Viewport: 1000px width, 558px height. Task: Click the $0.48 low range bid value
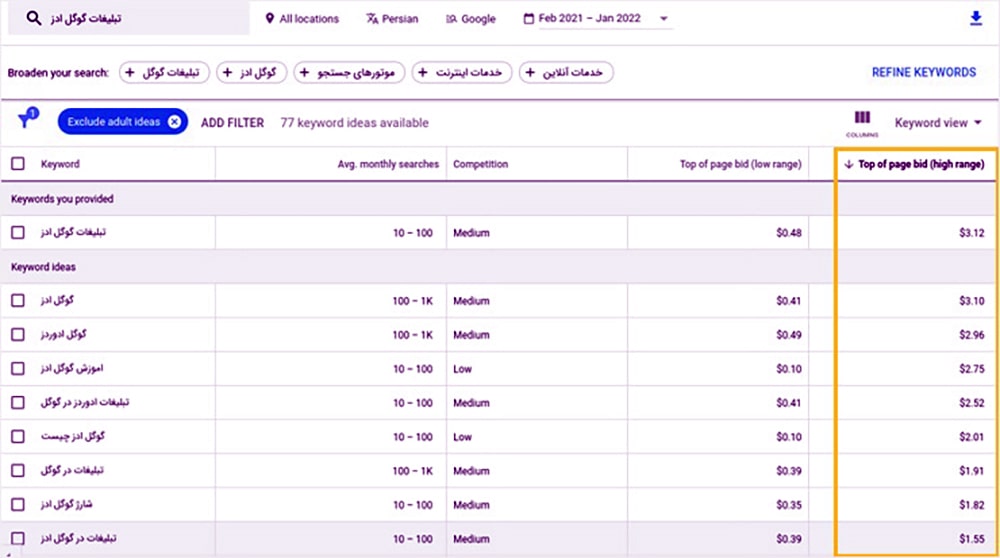coord(788,233)
